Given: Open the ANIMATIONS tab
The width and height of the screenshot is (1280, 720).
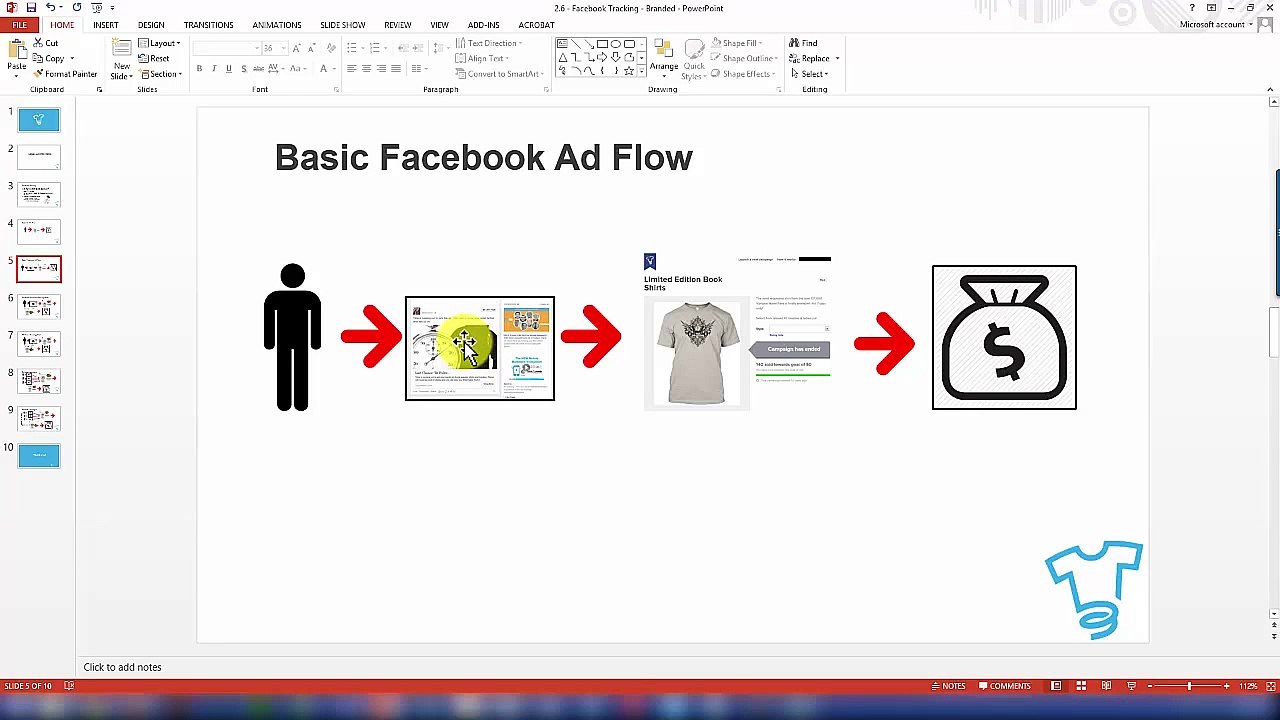Looking at the screenshot, I should coord(276,25).
